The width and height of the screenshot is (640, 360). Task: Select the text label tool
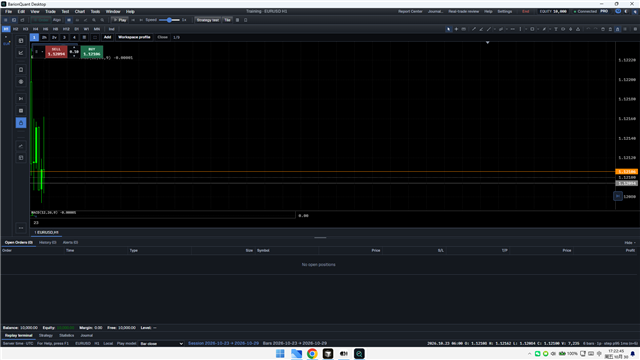[556, 29]
